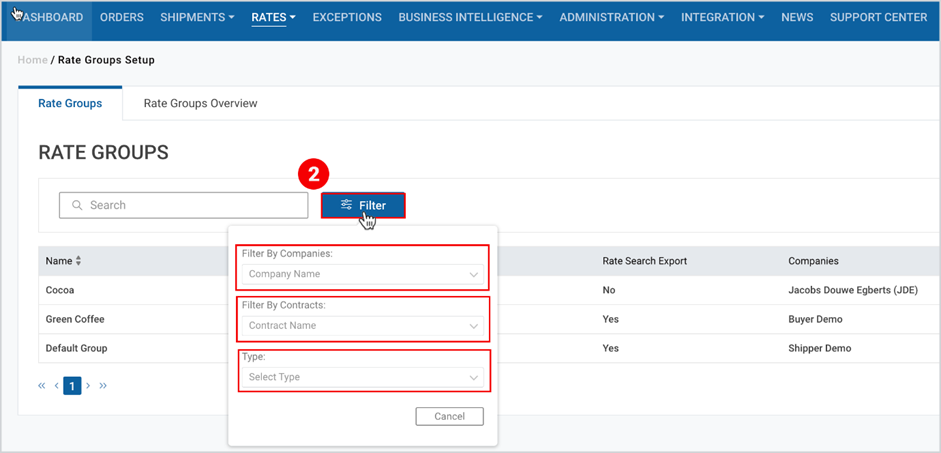Click the Jacobs Douwe Egberts (JDE) cell

pyautogui.click(x=853, y=290)
